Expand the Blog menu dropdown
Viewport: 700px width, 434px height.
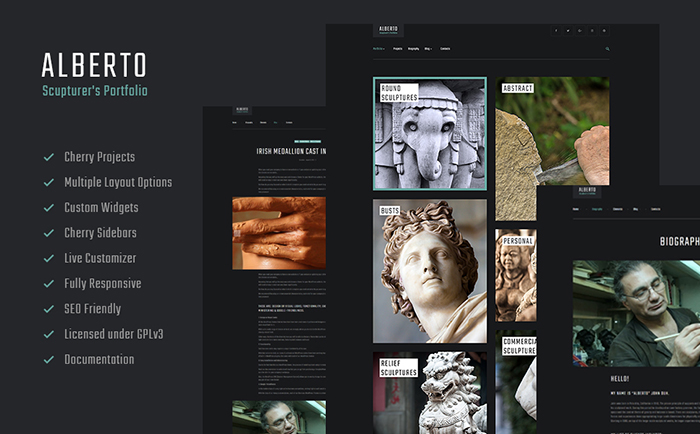427,48
